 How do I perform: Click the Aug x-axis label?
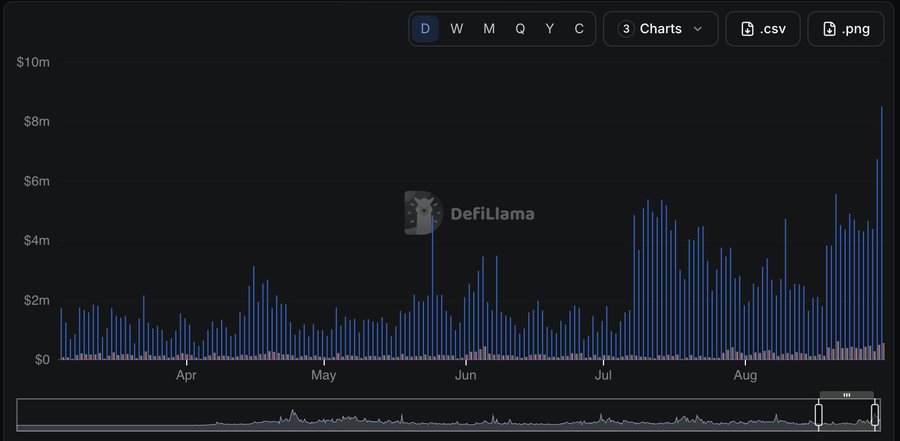pyautogui.click(x=745, y=376)
